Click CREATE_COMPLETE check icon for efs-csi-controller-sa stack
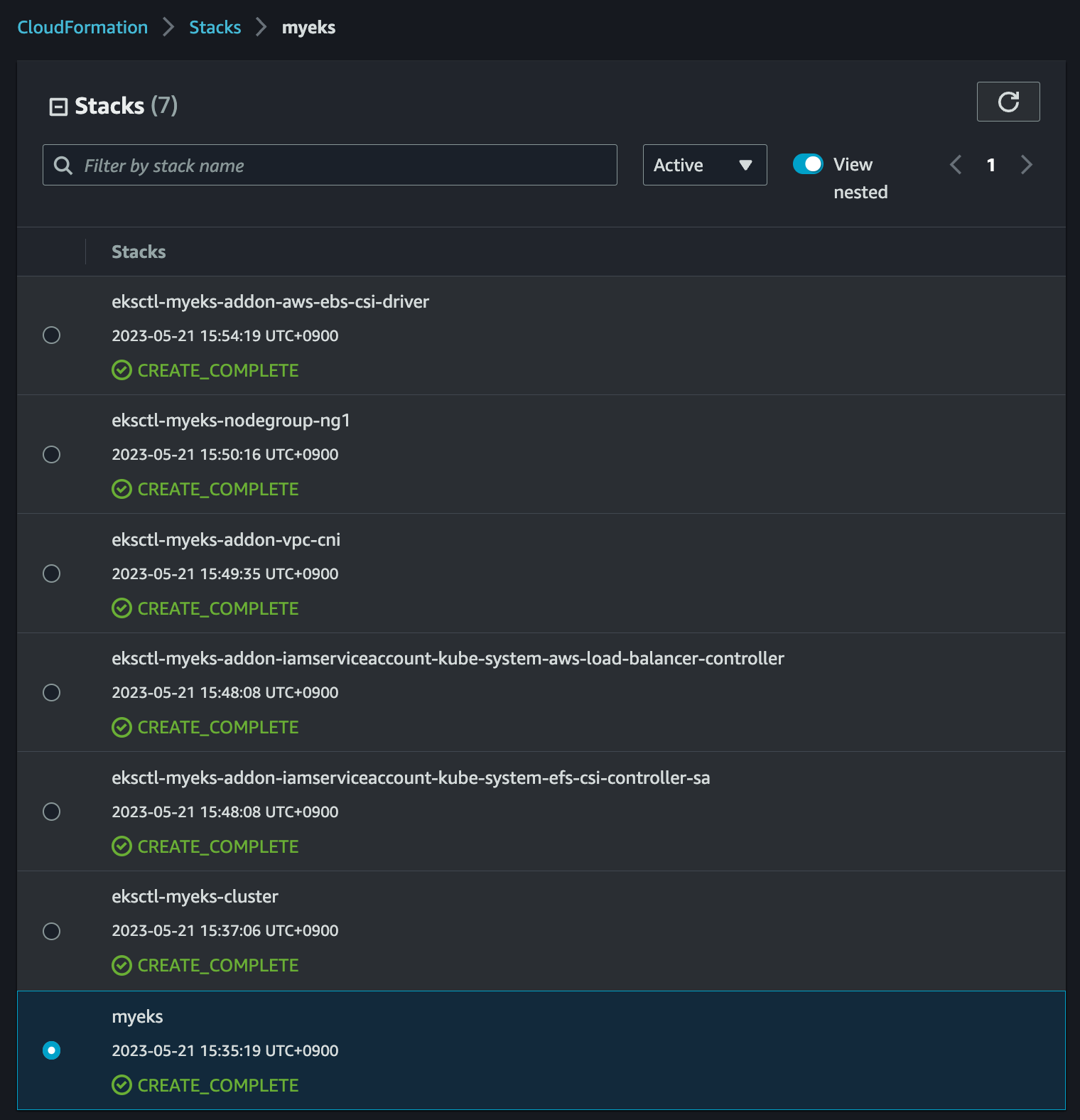The image size is (1080, 1120). 121,846
